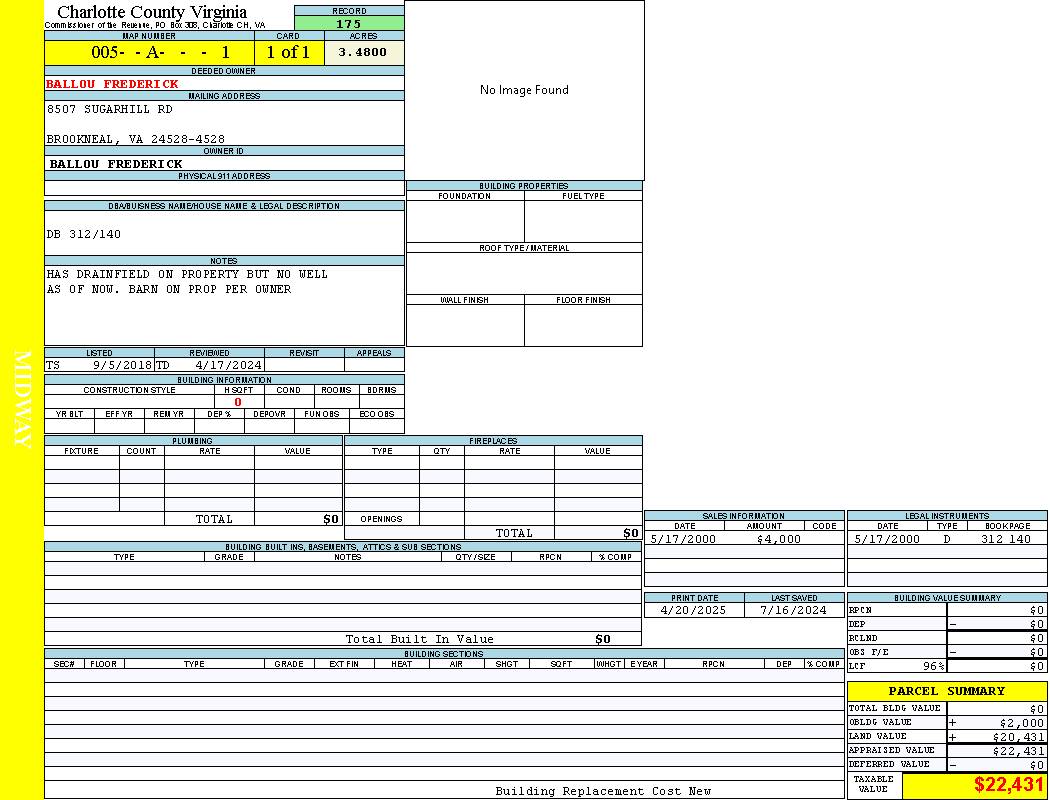This screenshot has width=1050, height=800.
Task: Click the last saved date 7/16/2024
Action: click(x=793, y=610)
